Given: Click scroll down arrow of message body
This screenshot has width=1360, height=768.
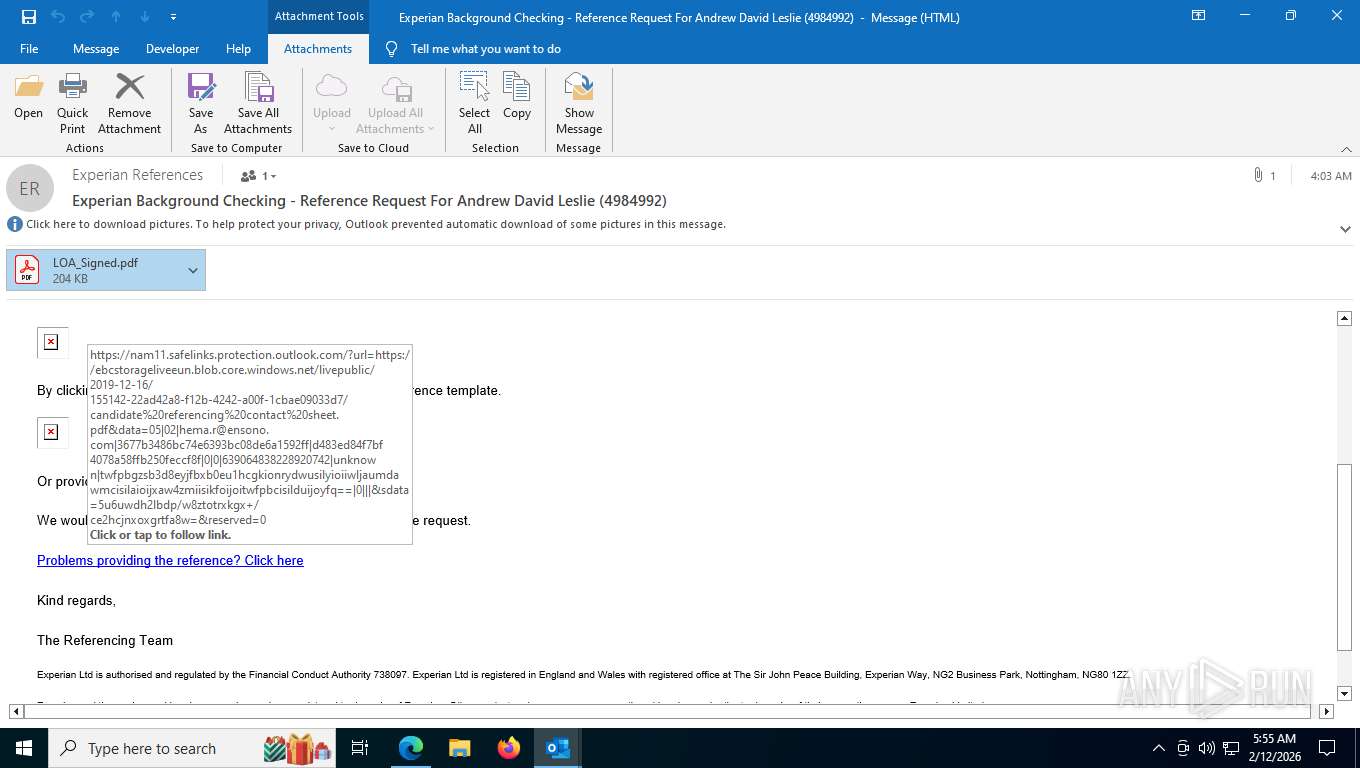Looking at the screenshot, I should [x=1344, y=693].
